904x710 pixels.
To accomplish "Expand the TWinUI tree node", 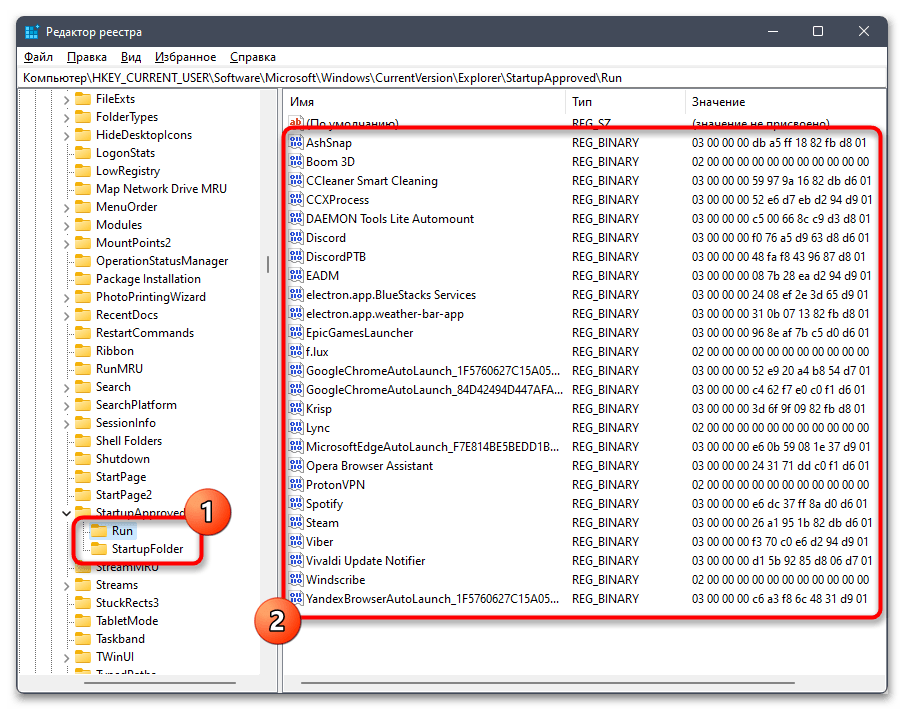I will point(66,658).
